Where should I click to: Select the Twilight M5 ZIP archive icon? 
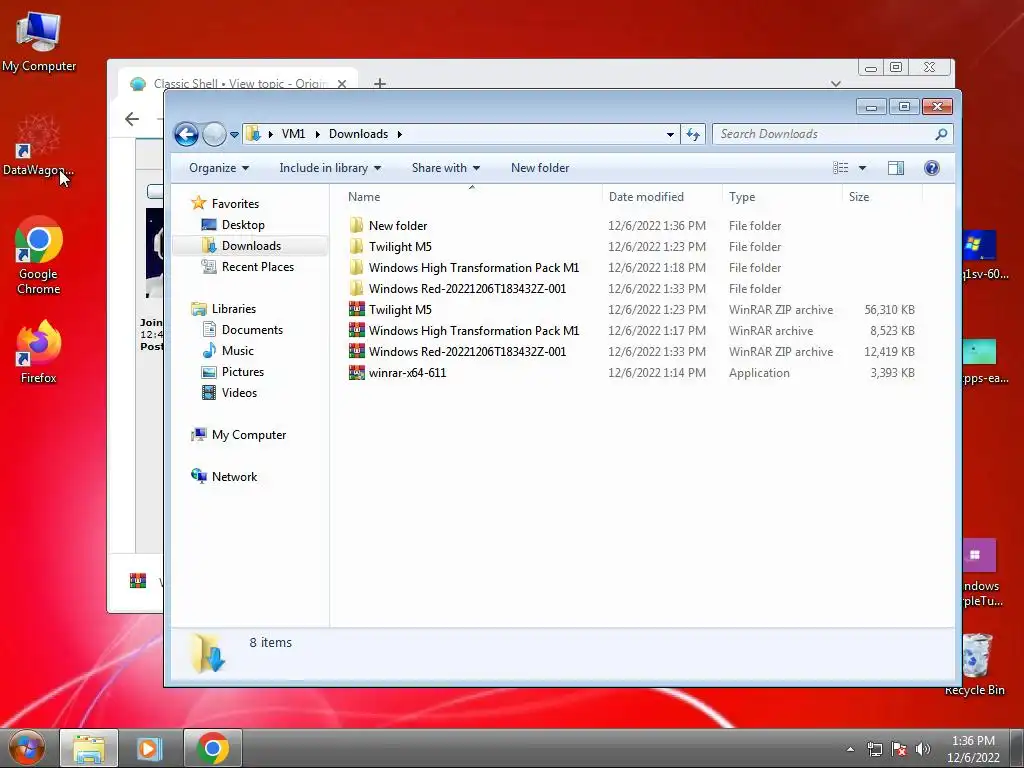pyautogui.click(x=357, y=310)
